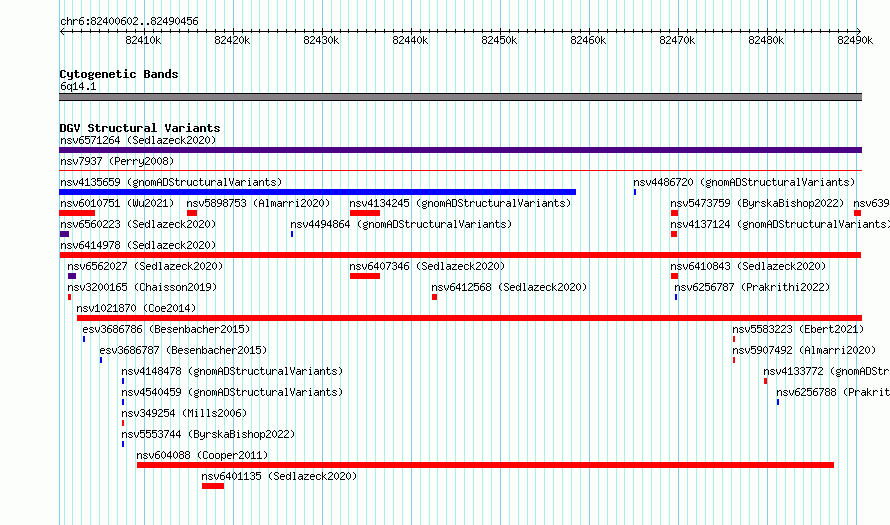The image size is (890, 525).
Task: Click the 6q14.1 cytogenetic band bar
Action: 460,97
